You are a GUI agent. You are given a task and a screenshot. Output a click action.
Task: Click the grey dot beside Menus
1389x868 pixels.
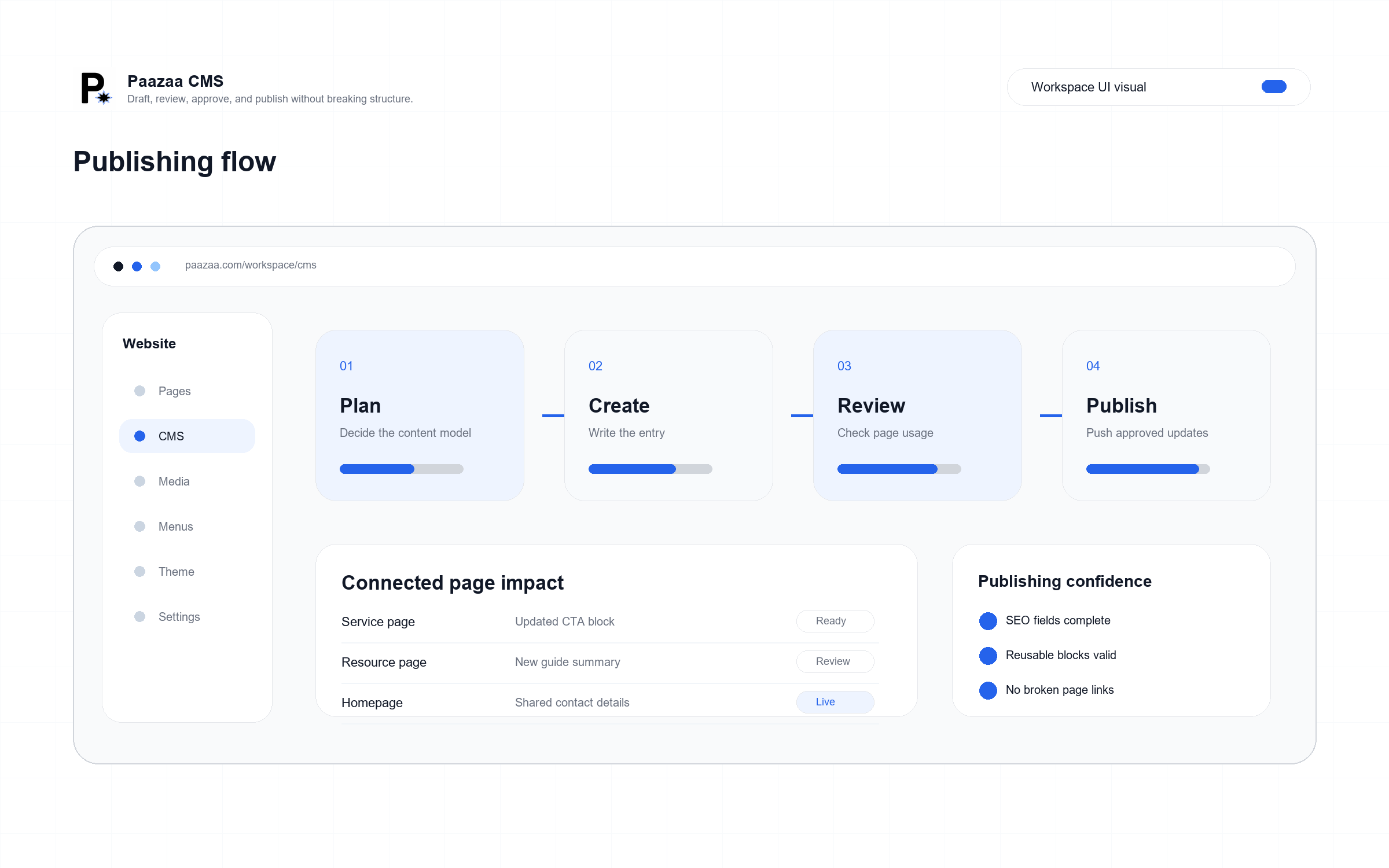(x=140, y=527)
